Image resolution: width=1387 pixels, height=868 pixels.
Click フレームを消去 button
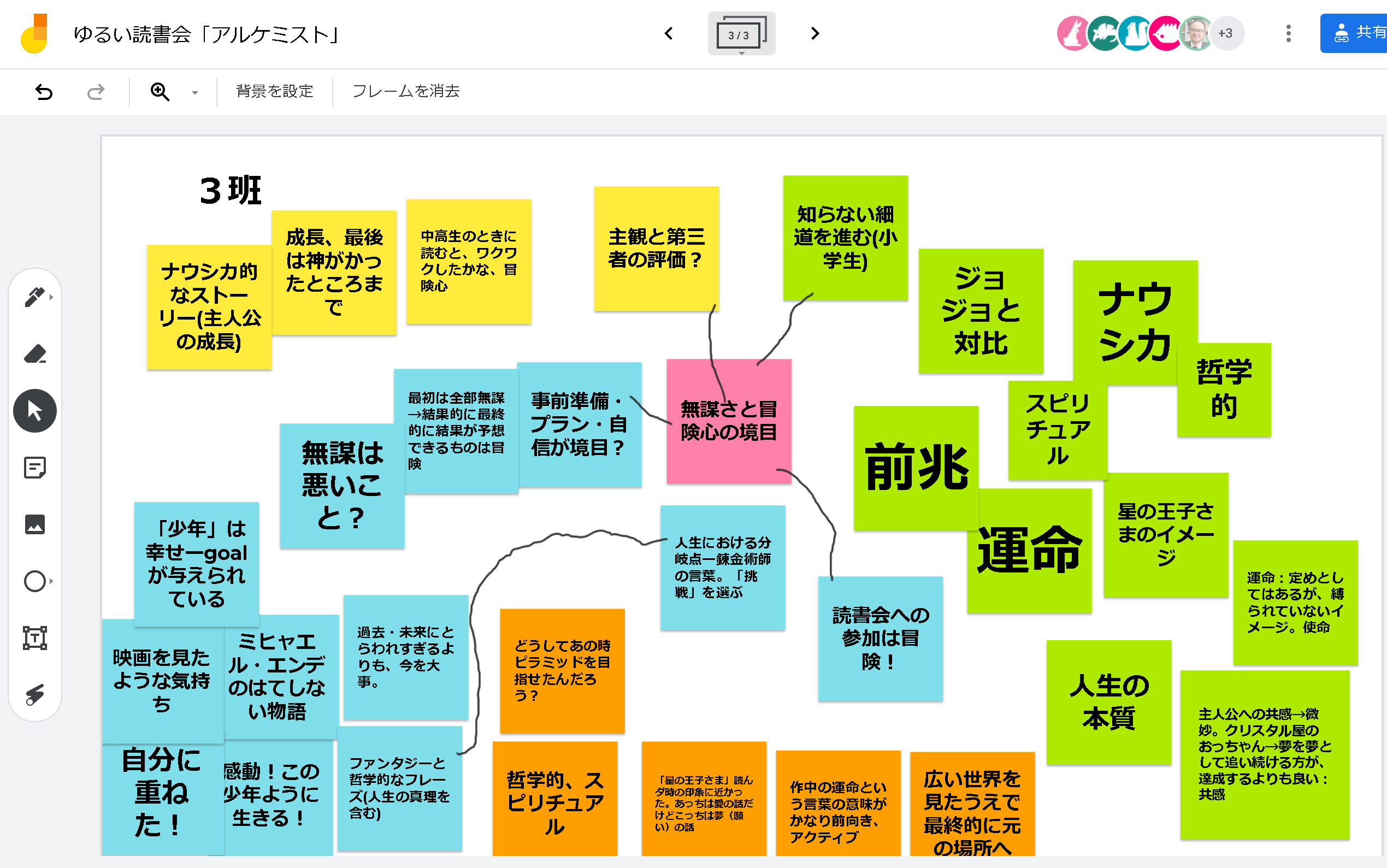[x=406, y=91]
